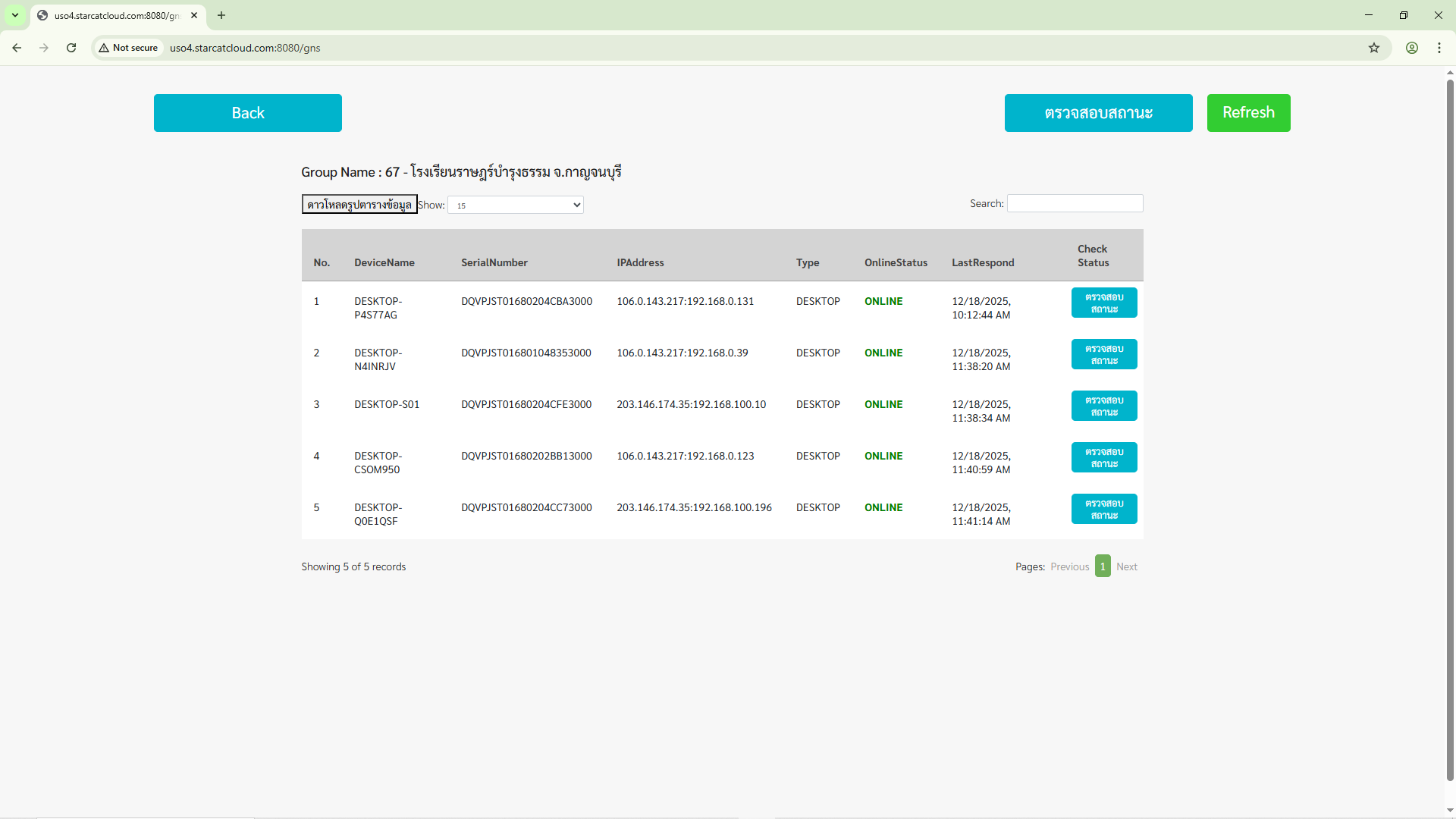Image resolution: width=1456 pixels, height=819 pixels.
Task: Open Chrome three-dot menu
Action: tap(1439, 48)
